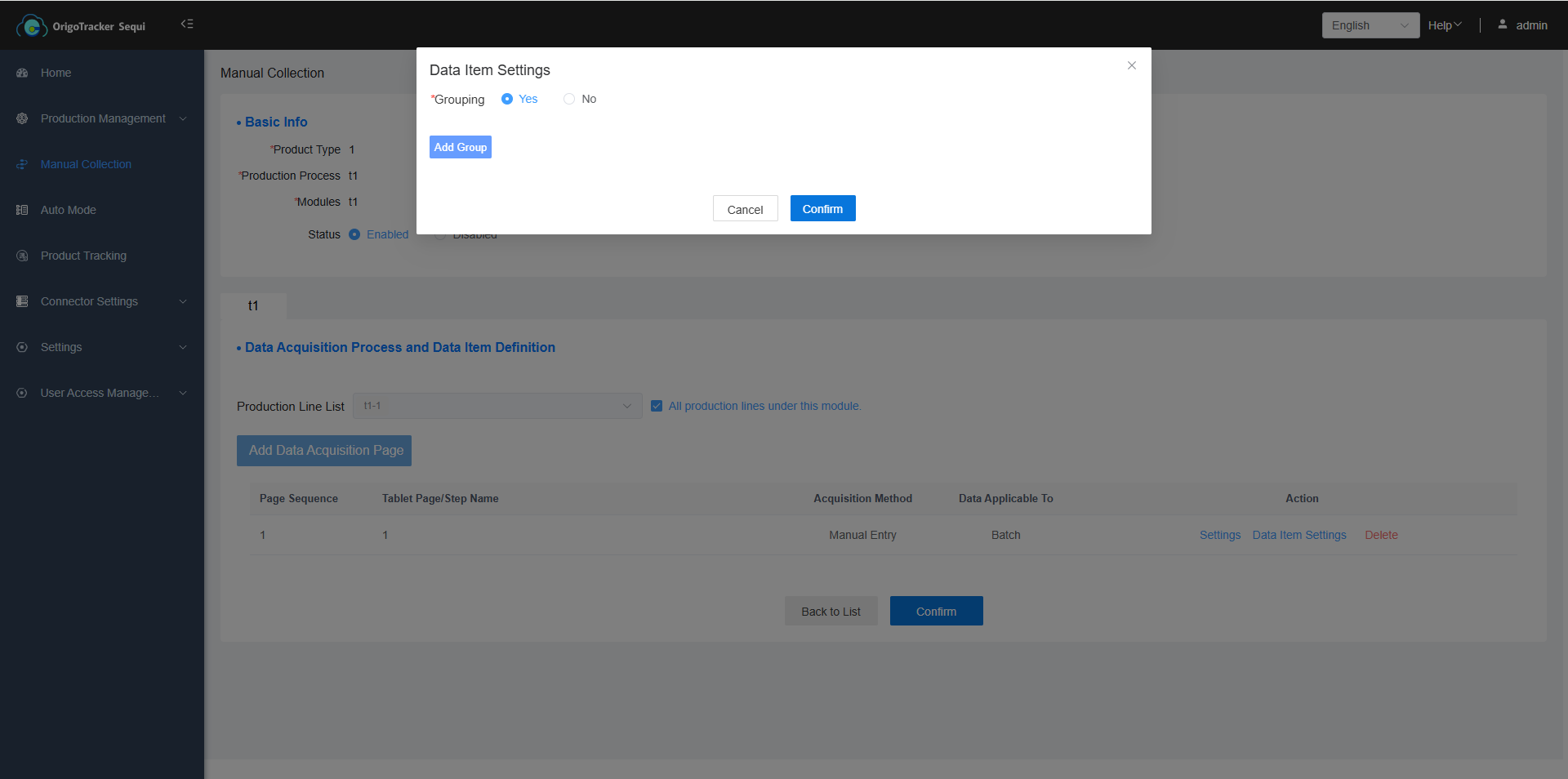This screenshot has height=779, width=1568.
Task: Click the Home icon in sidebar
Action: [22, 73]
